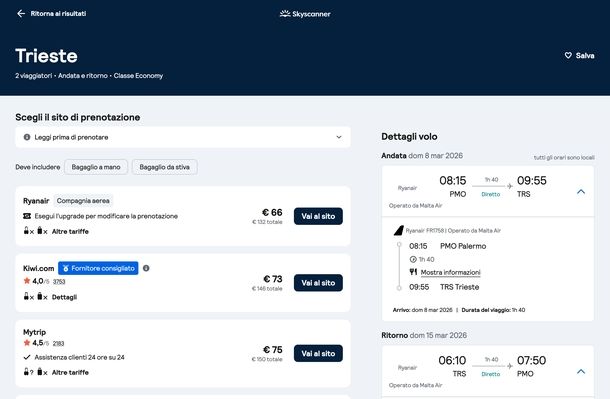
Task: Open 'Altre tariffe' in Mytrip card
Action: coord(70,372)
